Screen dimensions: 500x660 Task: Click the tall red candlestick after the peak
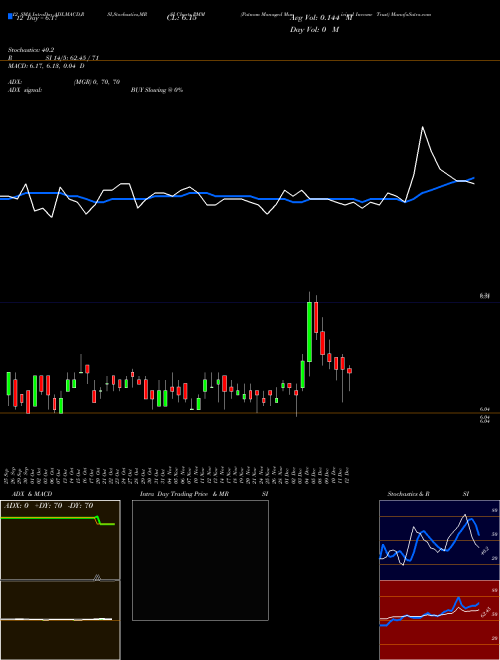coord(316,317)
